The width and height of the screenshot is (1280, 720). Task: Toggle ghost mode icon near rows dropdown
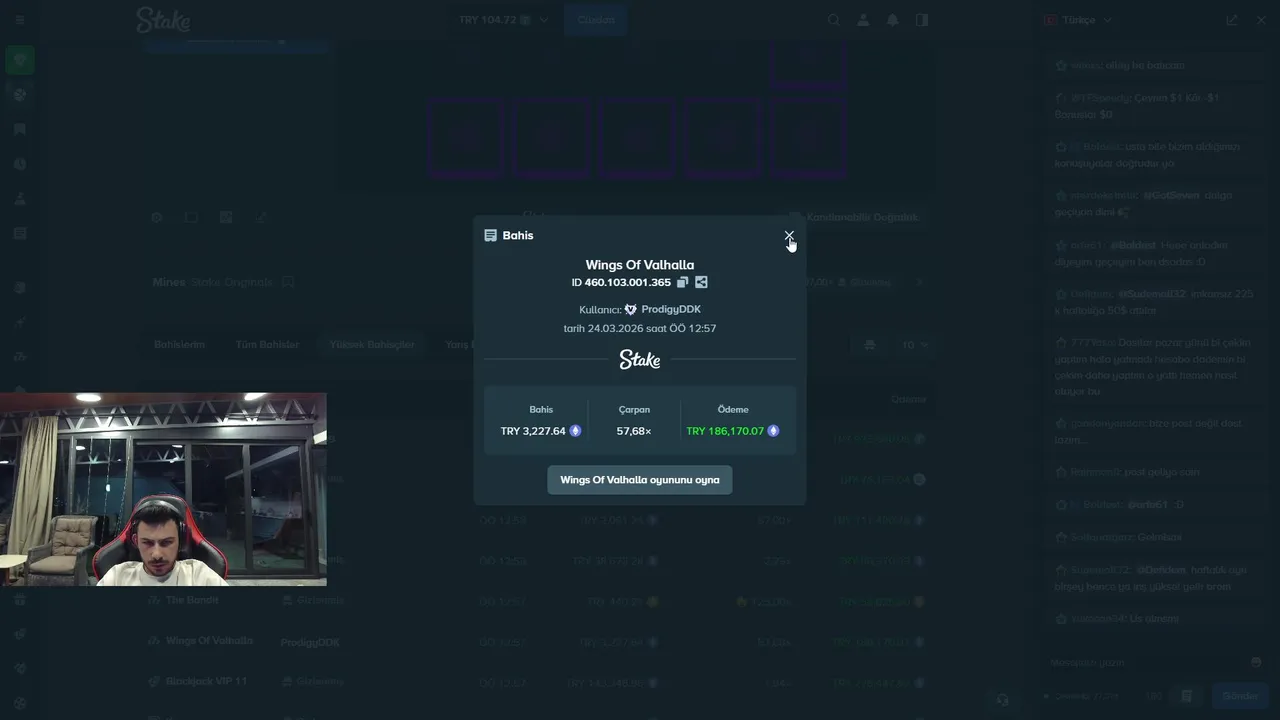coord(869,345)
